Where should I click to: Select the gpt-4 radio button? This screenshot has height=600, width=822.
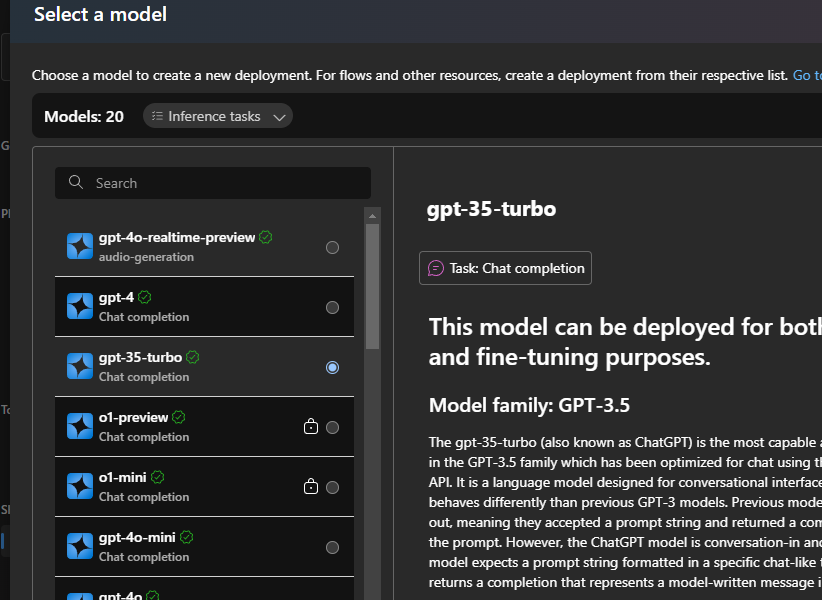click(332, 307)
